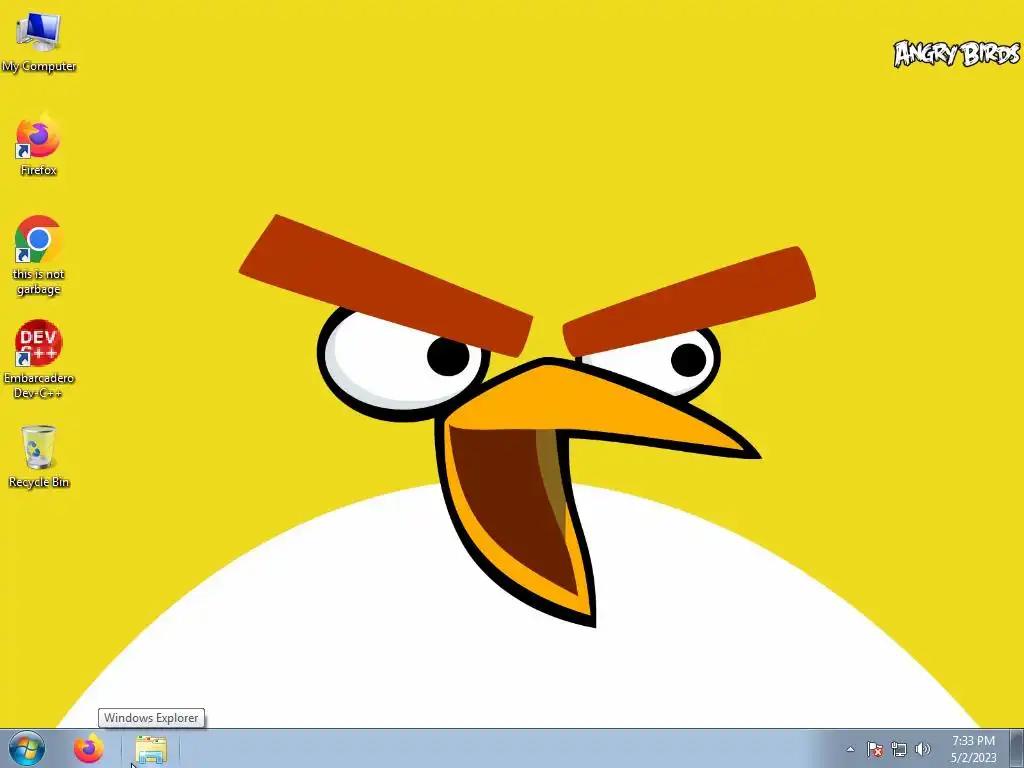The width and height of the screenshot is (1024, 768).
Task: Launch Firefox from the taskbar
Action: (89, 749)
